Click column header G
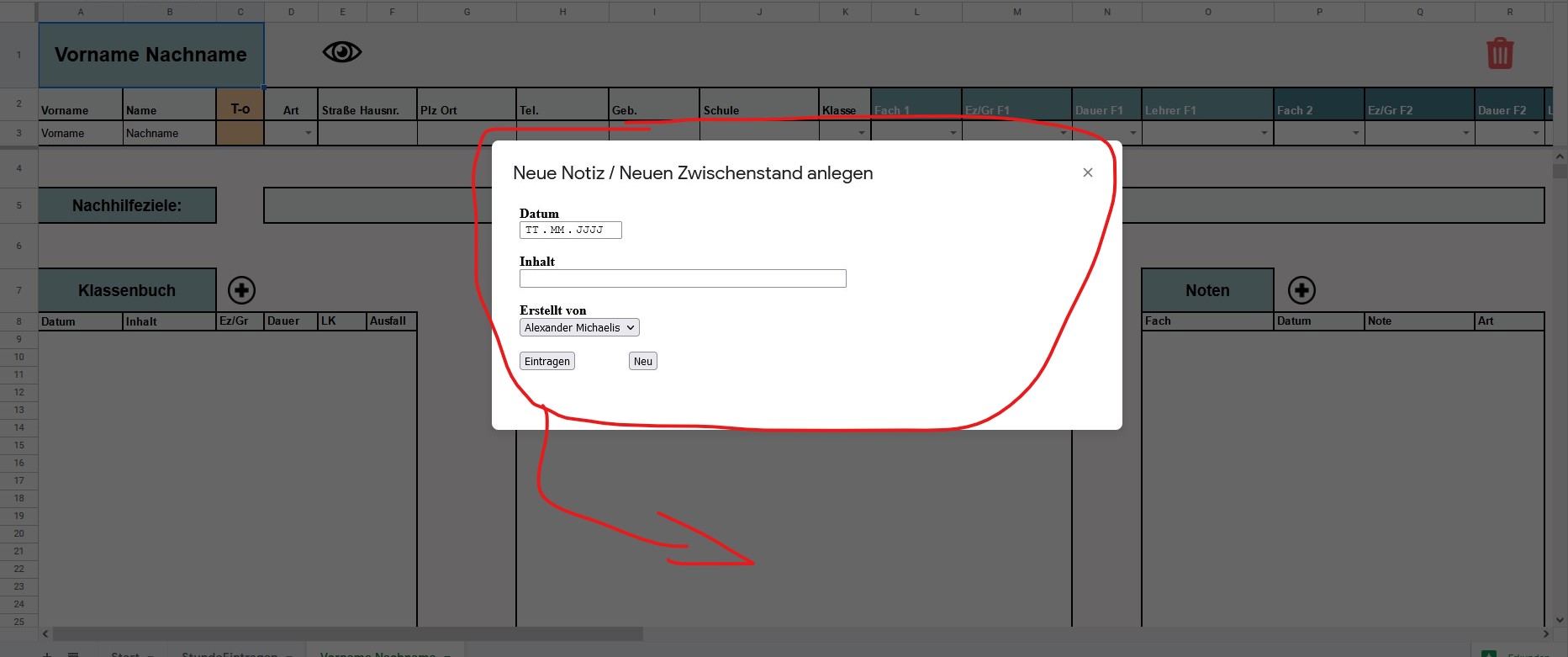The height and width of the screenshot is (657, 1568). coord(467,12)
